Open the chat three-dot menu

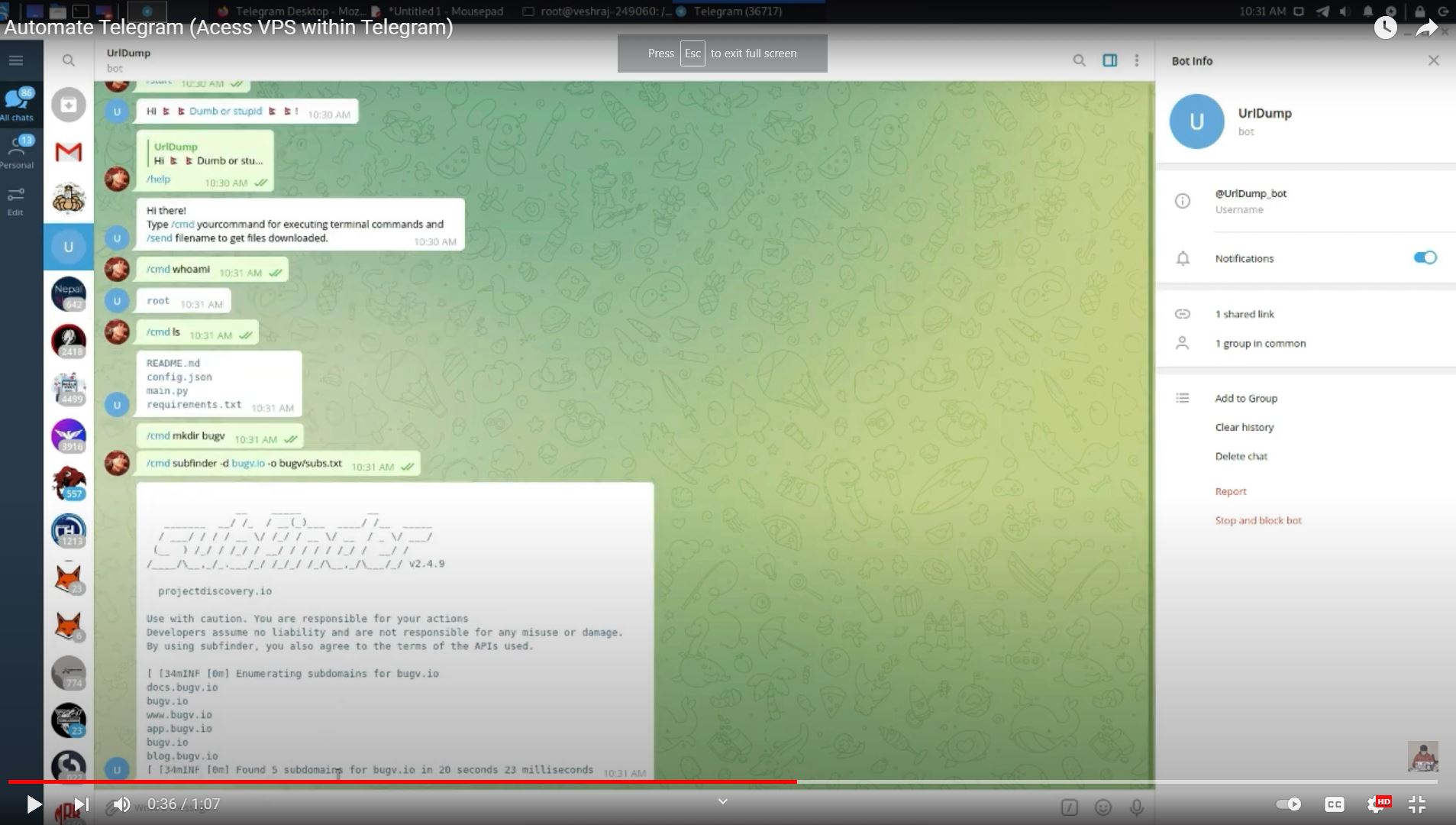(x=1137, y=60)
